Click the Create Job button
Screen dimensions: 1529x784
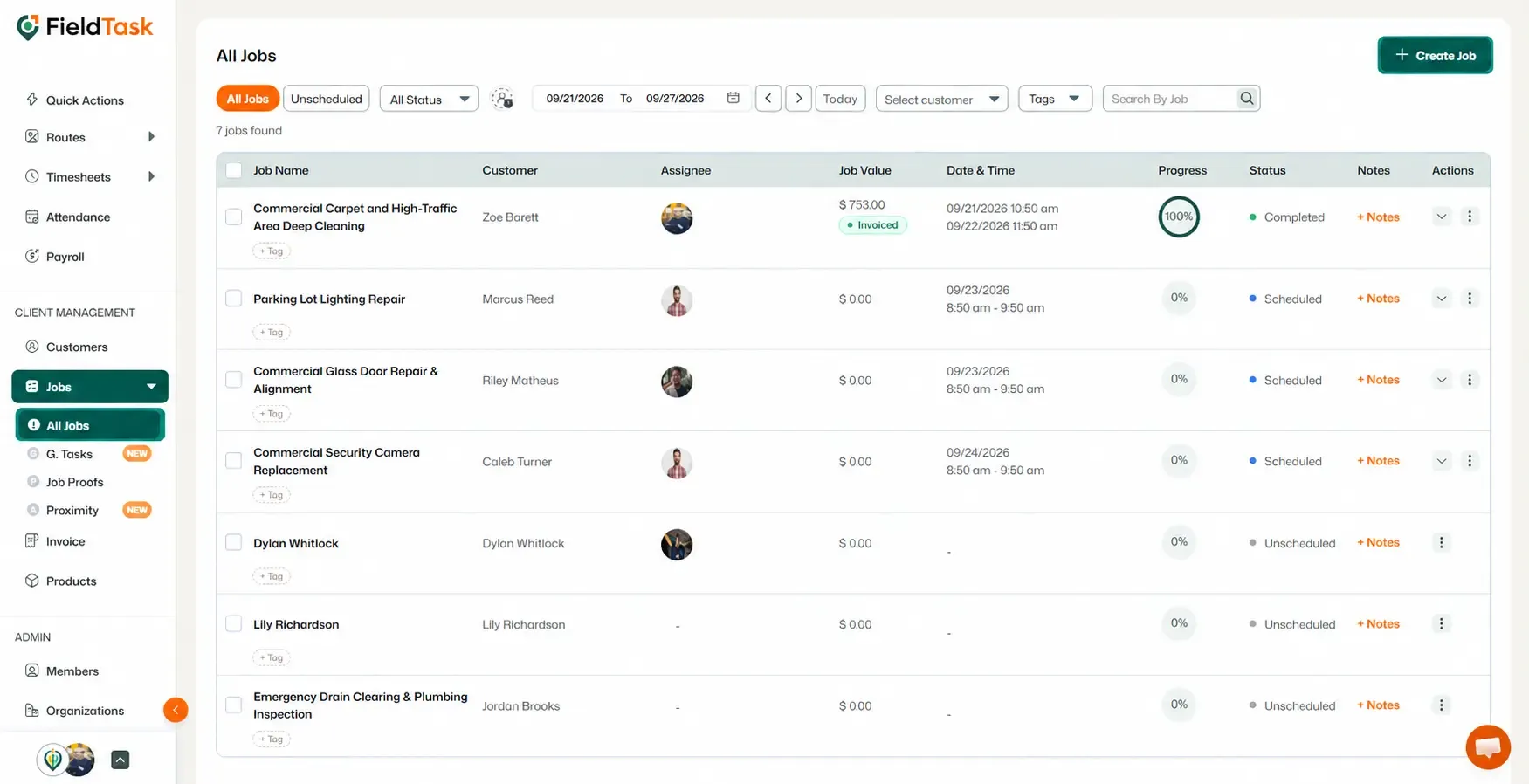[1435, 55]
